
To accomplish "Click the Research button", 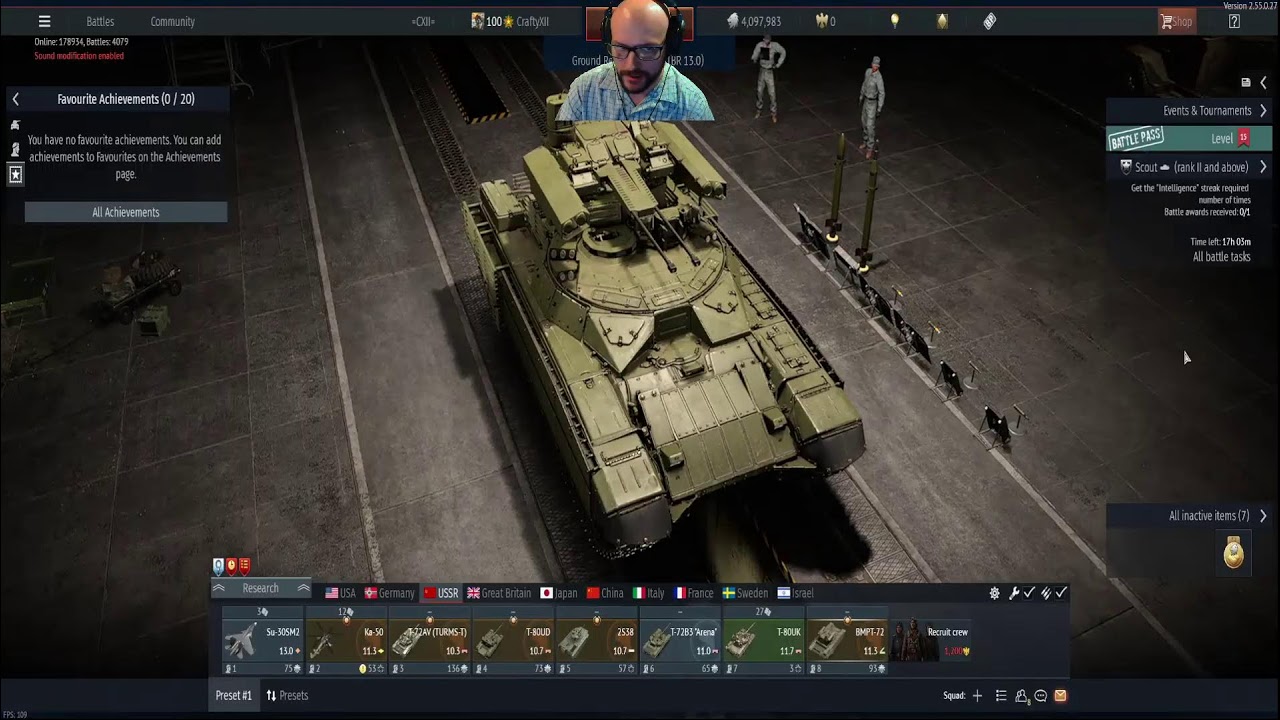I will click(x=260, y=588).
